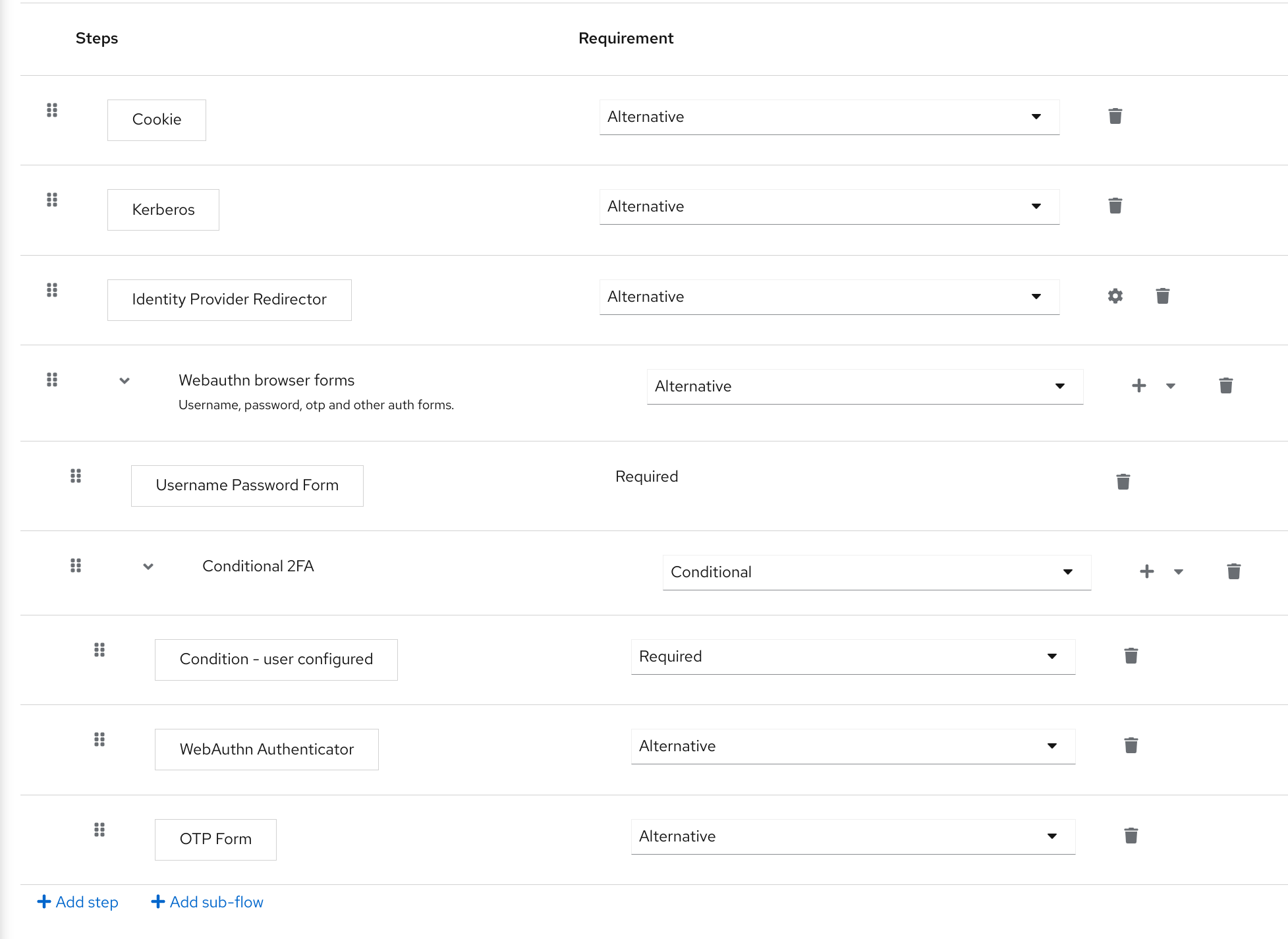The image size is (1288, 939).
Task: Grab the OTP Form drag handle
Action: coord(99,830)
